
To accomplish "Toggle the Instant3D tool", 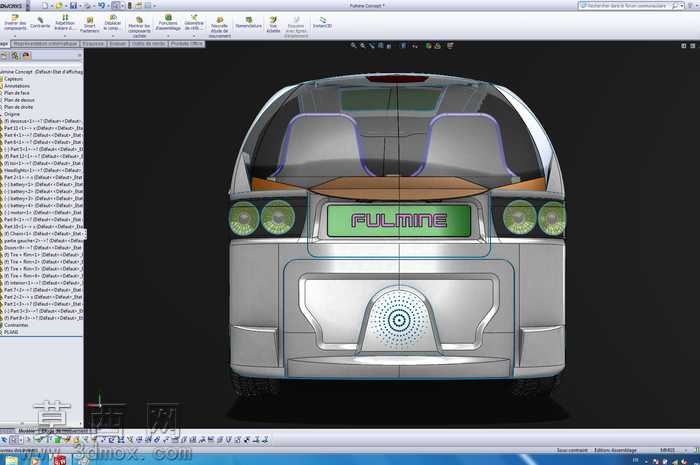I will (322, 23).
